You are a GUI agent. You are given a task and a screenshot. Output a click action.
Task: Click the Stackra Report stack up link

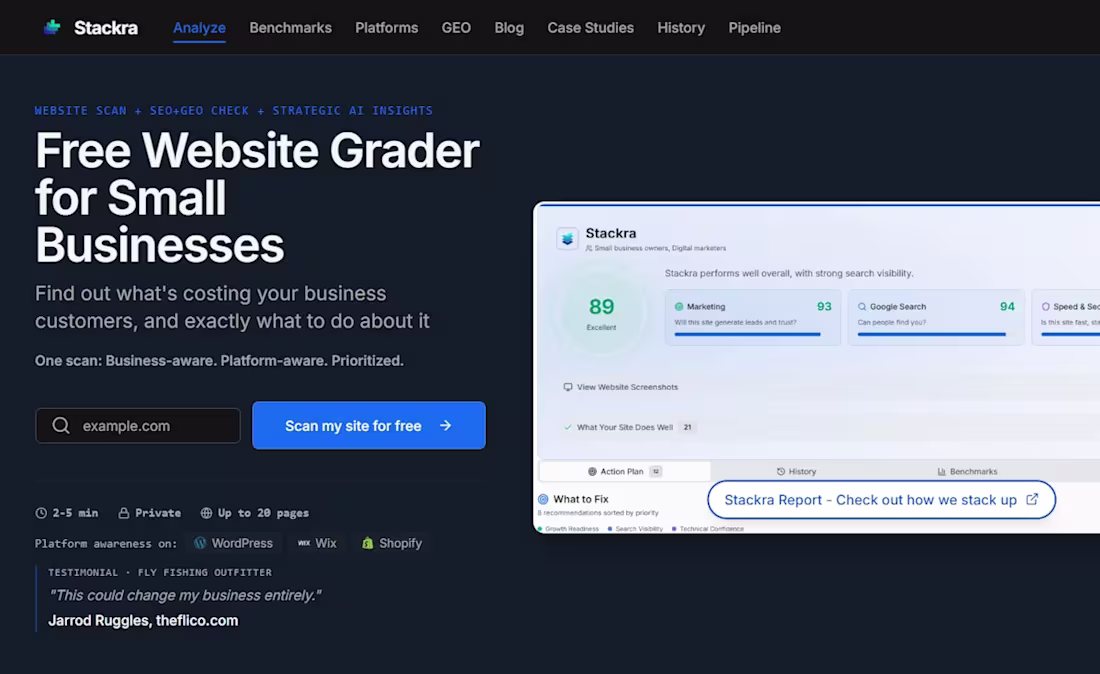[x=881, y=499]
